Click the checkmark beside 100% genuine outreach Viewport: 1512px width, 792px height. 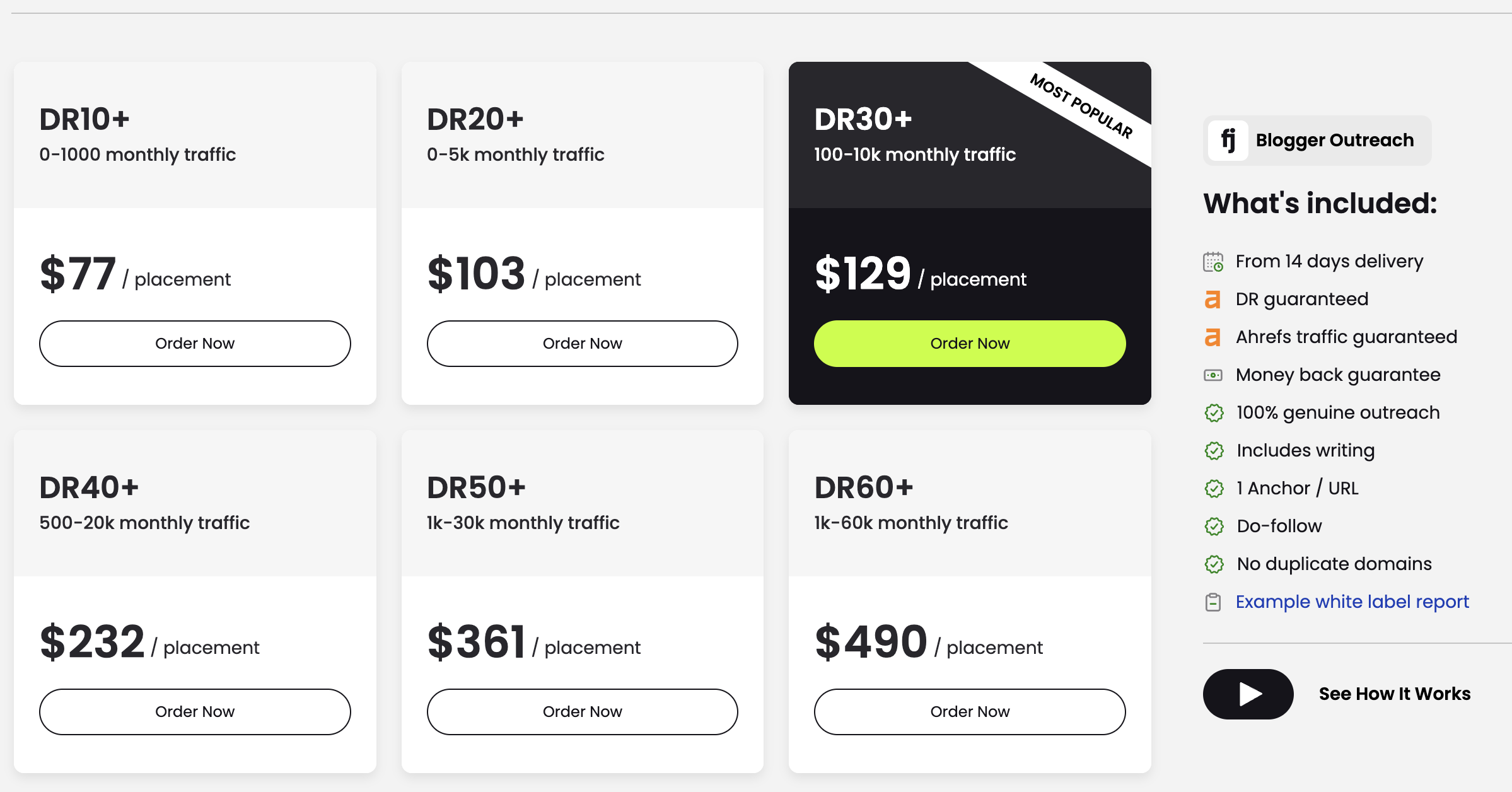(x=1214, y=413)
